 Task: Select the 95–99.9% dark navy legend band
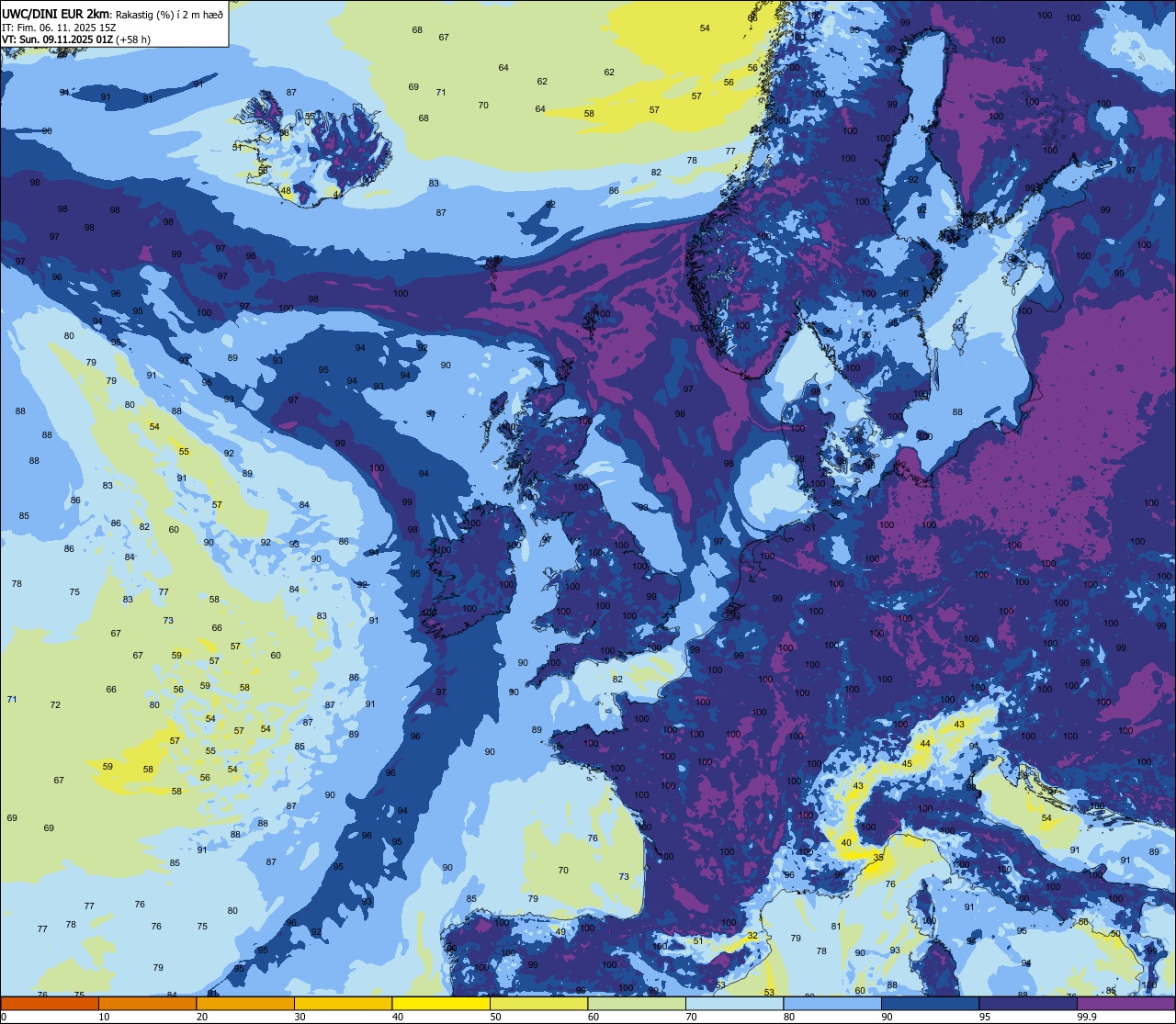(x=1028, y=1003)
